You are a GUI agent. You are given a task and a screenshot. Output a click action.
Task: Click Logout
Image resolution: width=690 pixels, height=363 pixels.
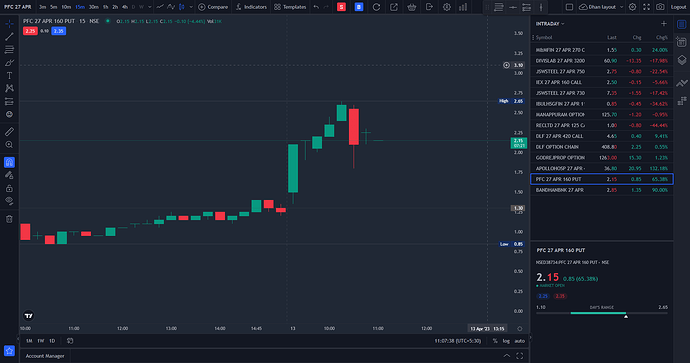[x=678, y=7]
